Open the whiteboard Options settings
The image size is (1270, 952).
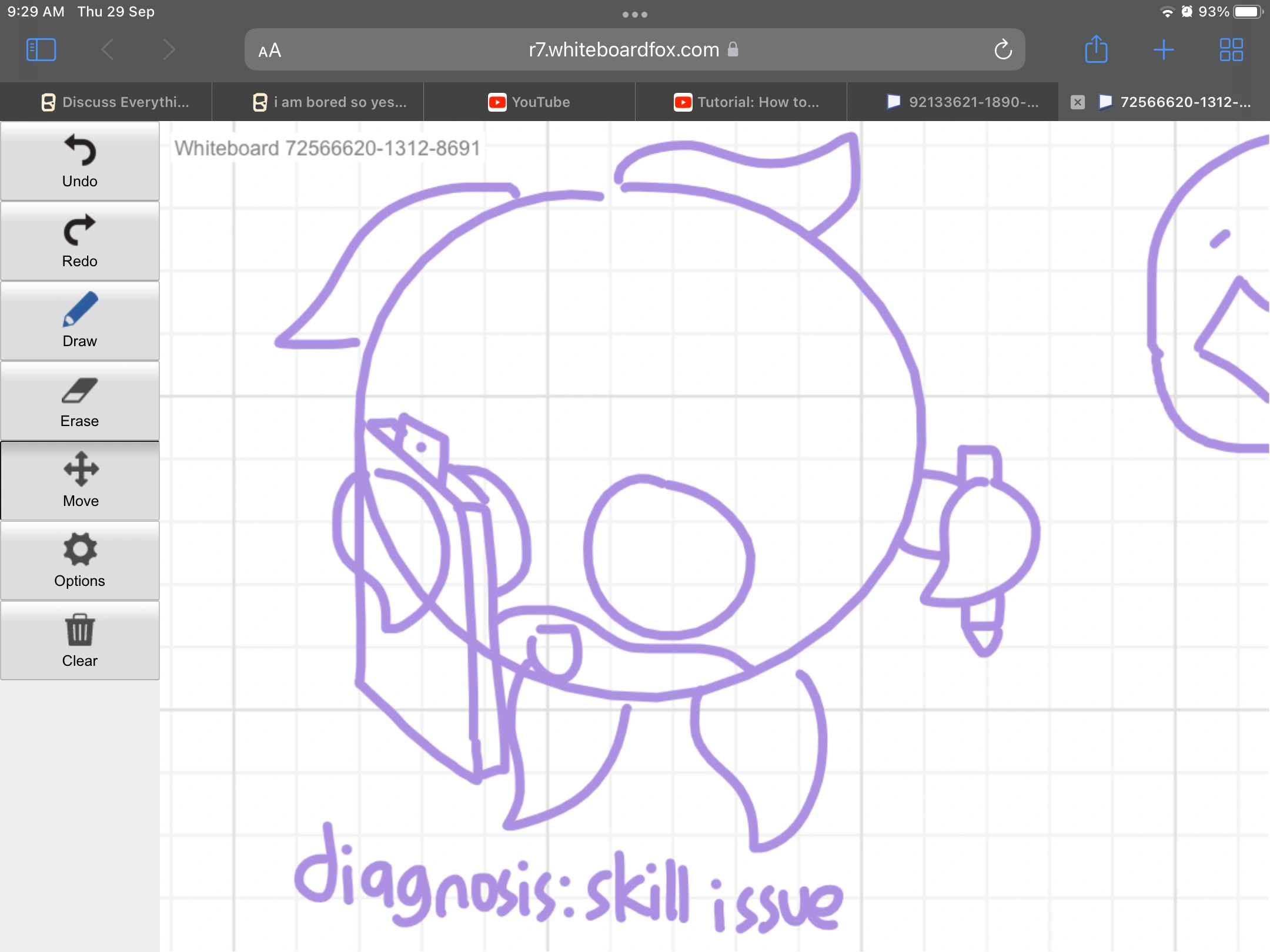79,560
